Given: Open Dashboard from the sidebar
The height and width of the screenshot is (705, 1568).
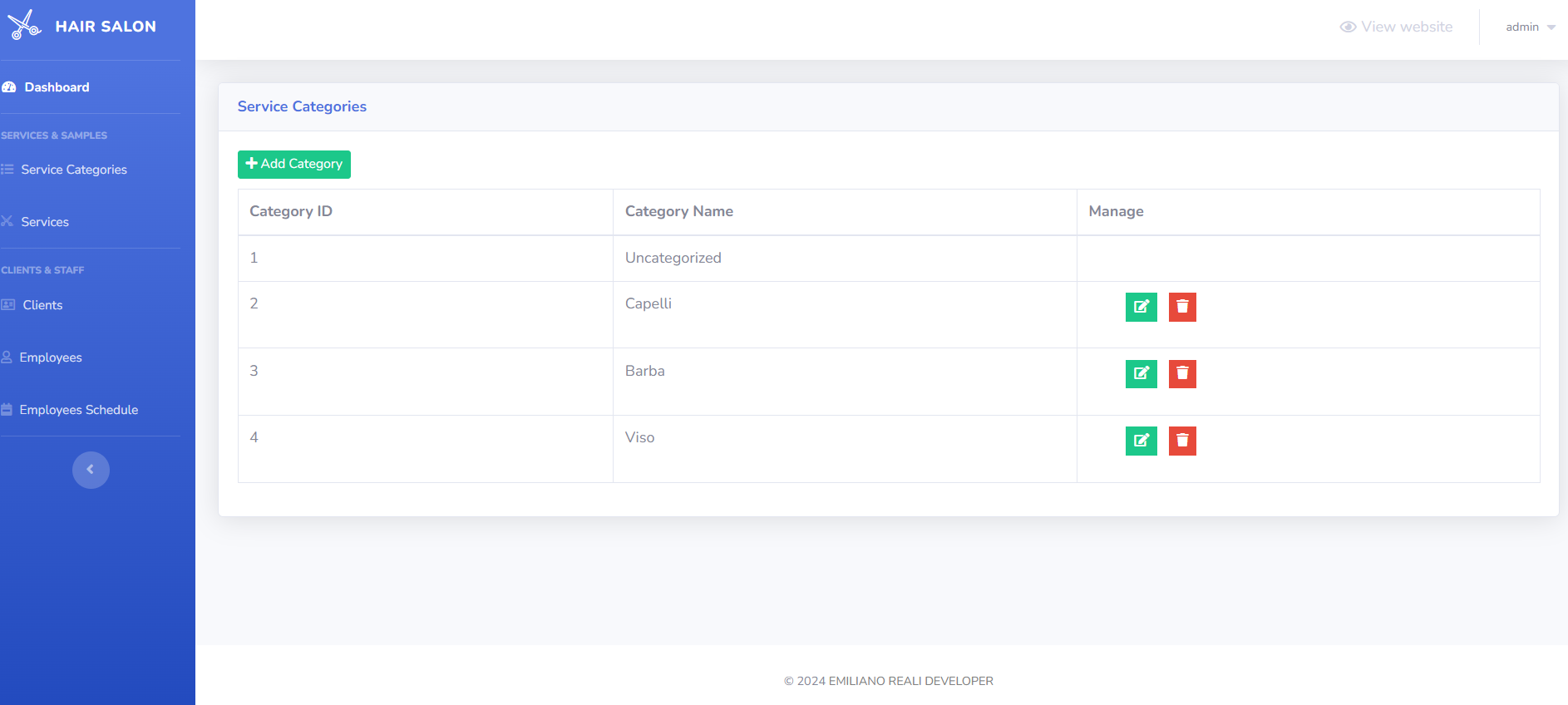Looking at the screenshot, I should 57,87.
